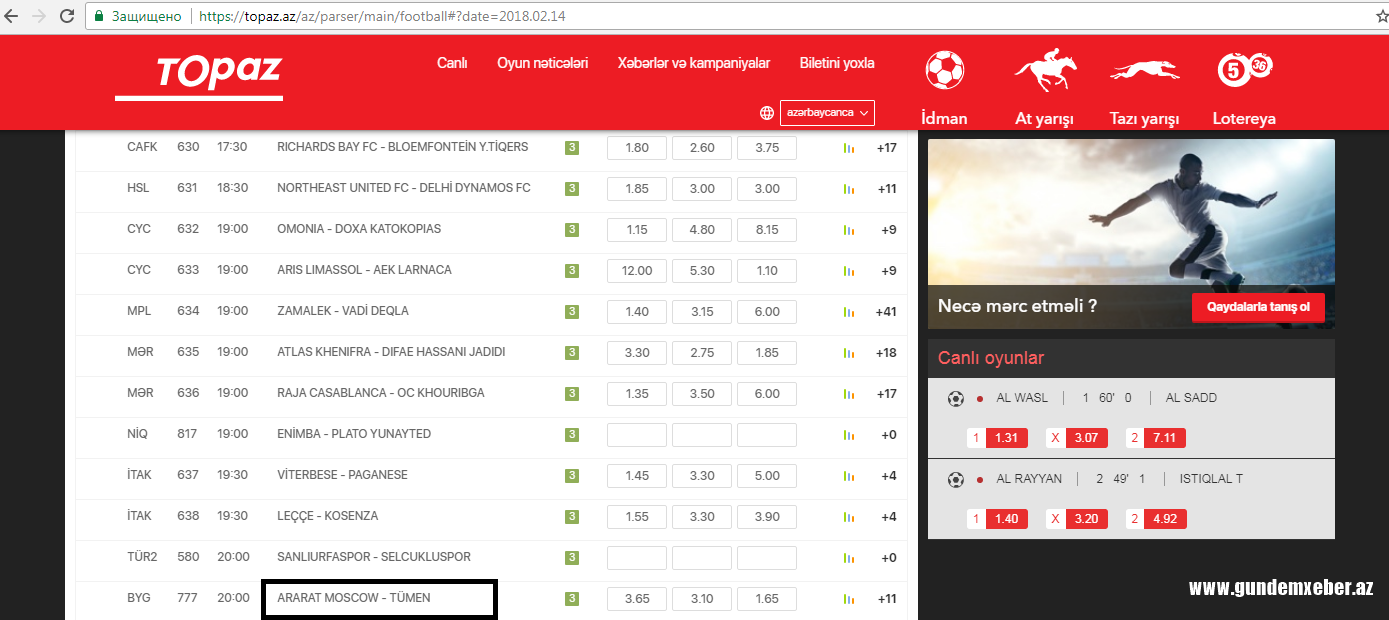Open the azərbaycanca language dropdown
Image resolution: width=1389 pixels, height=620 pixels.
point(827,113)
